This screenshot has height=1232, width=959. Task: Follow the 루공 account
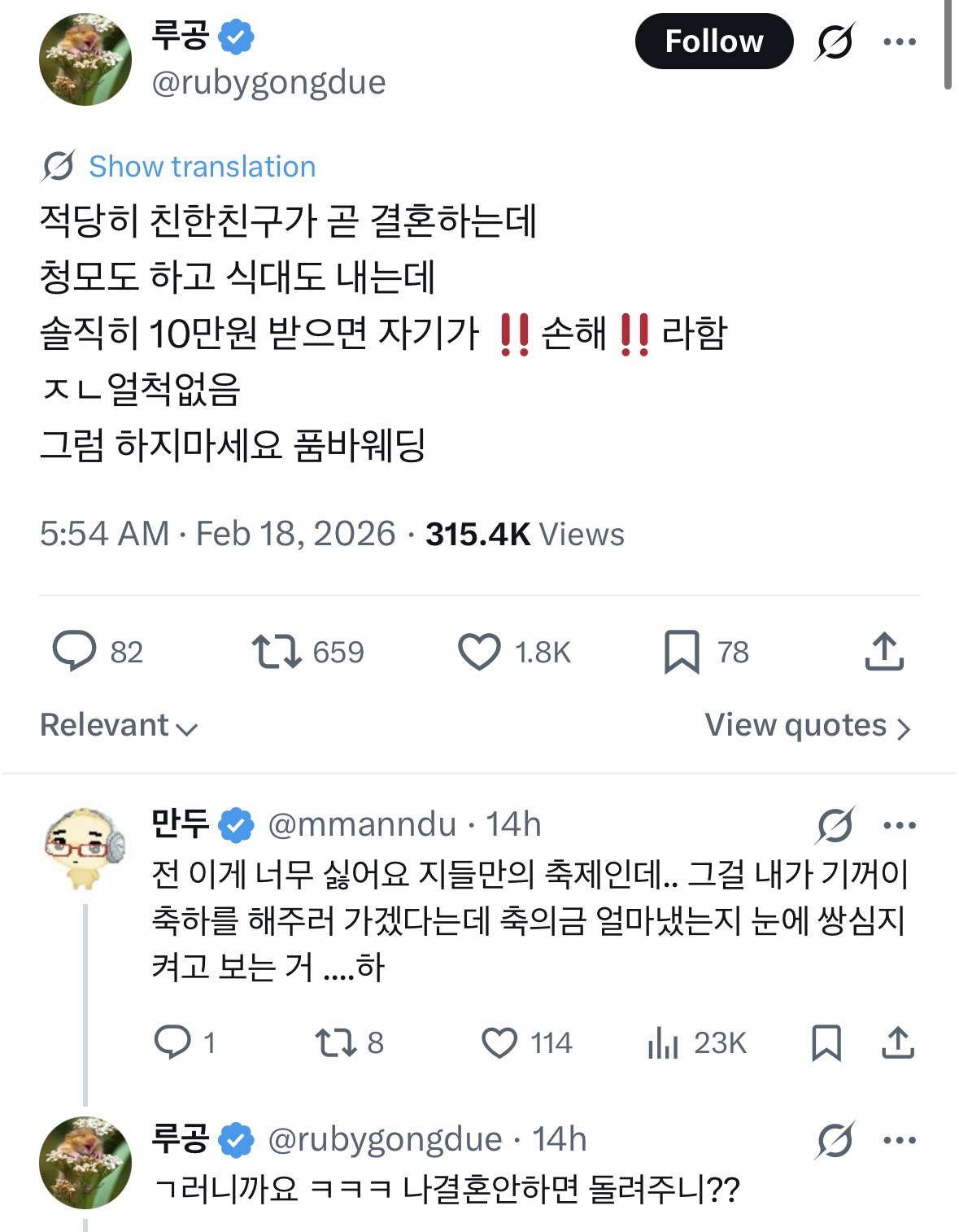coord(713,42)
